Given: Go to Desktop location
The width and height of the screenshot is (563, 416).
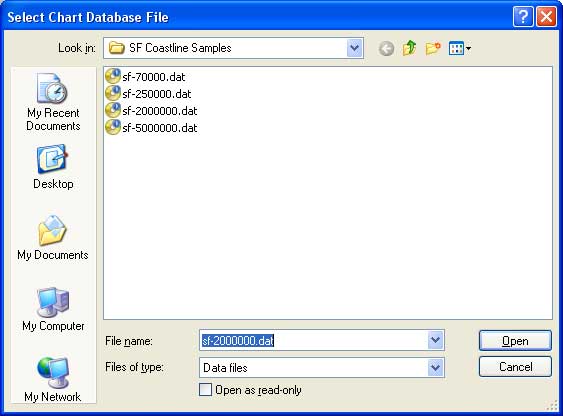Looking at the screenshot, I should click(53, 167).
